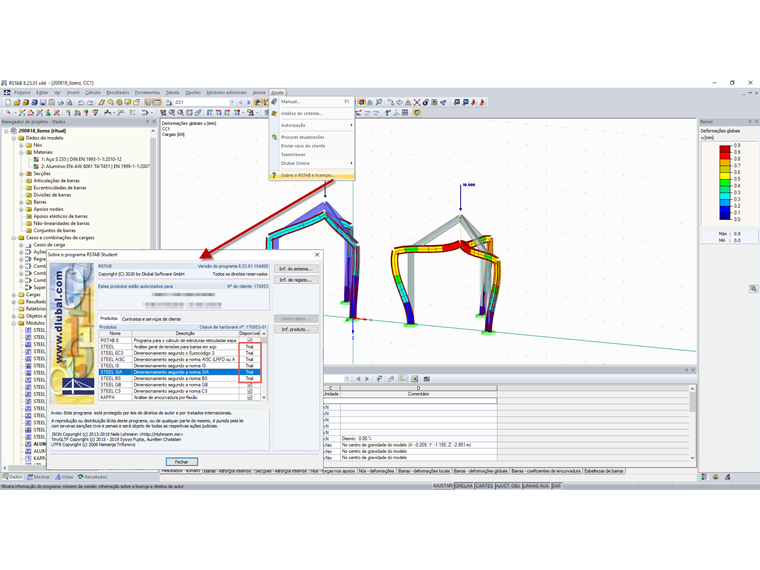Click the Open folder icon in the toolbar
This screenshot has height=570, width=760.
coord(16,102)
